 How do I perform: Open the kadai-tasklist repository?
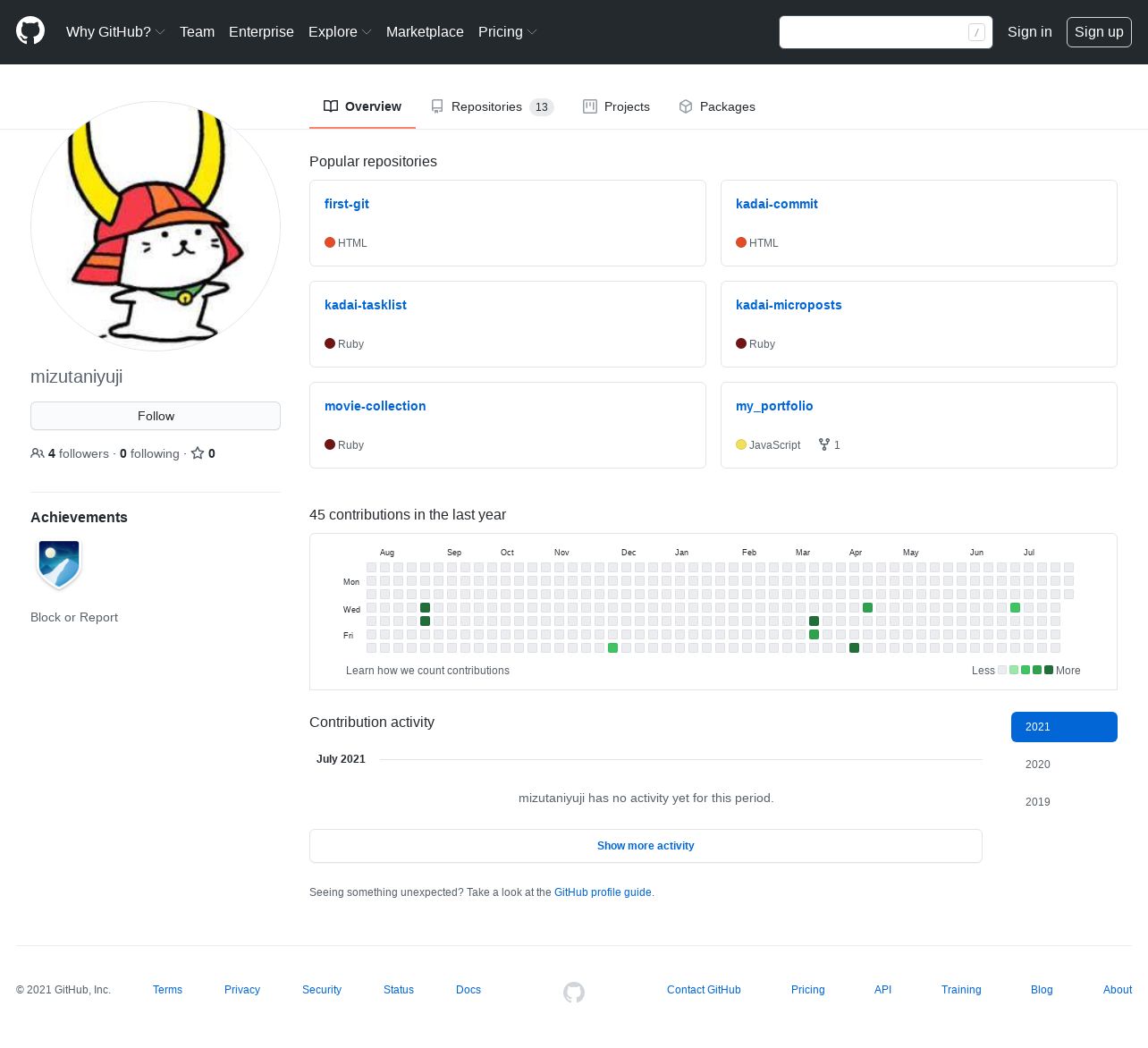(366, 305)
